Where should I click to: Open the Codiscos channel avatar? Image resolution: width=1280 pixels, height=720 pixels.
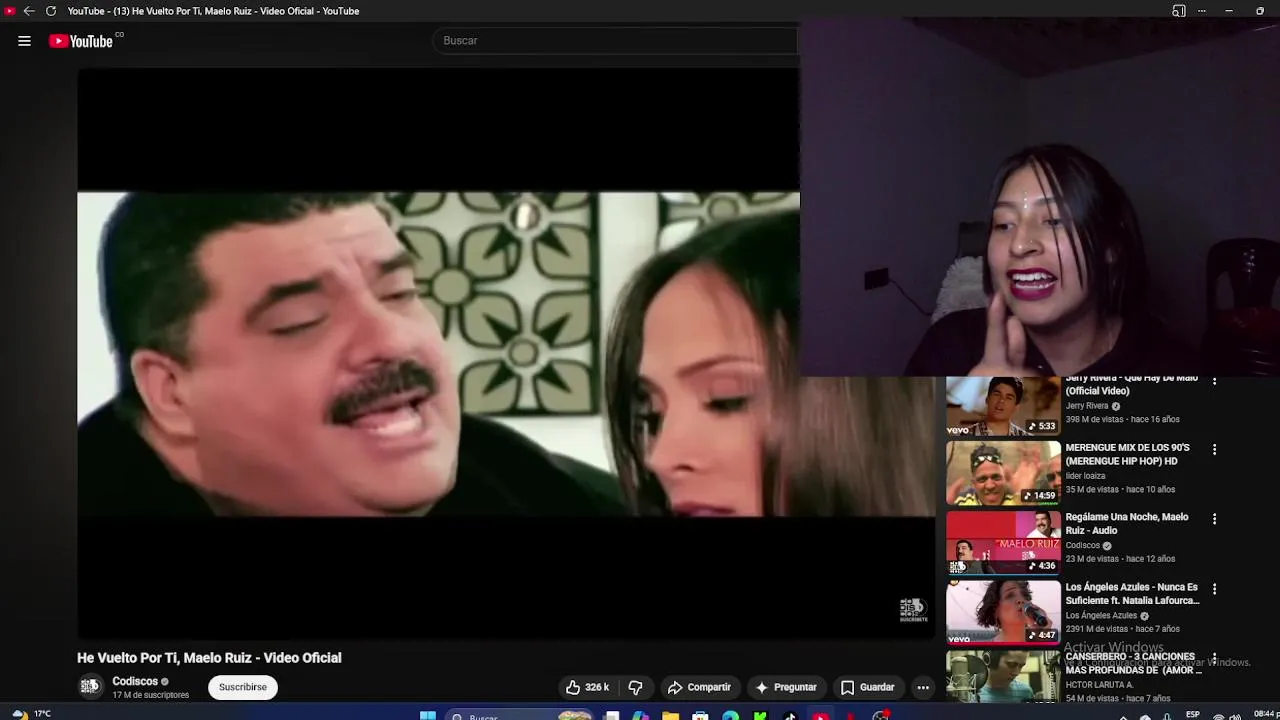90,686
